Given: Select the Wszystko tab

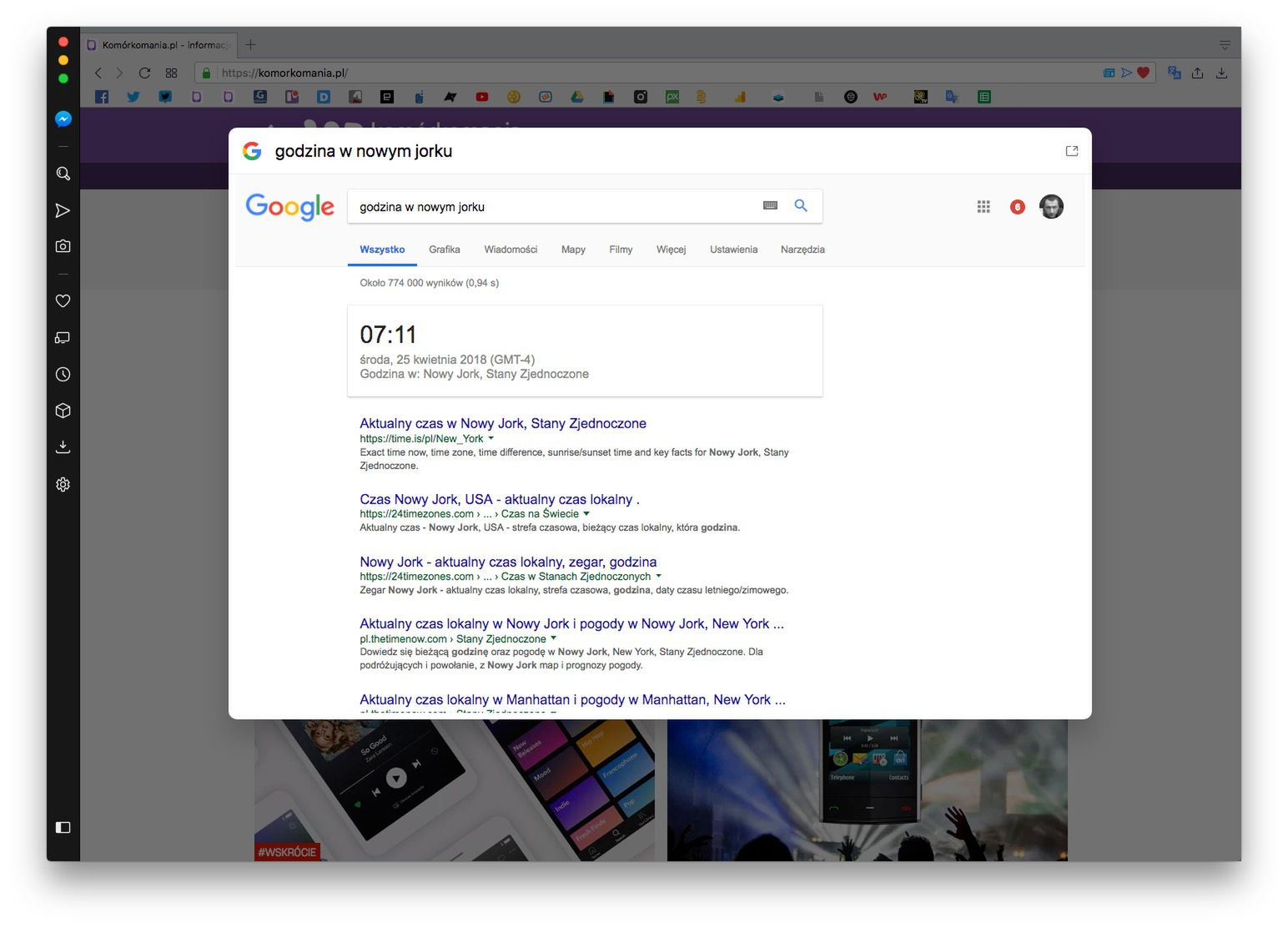Looking at the screenshot, I should pos(382,250).
